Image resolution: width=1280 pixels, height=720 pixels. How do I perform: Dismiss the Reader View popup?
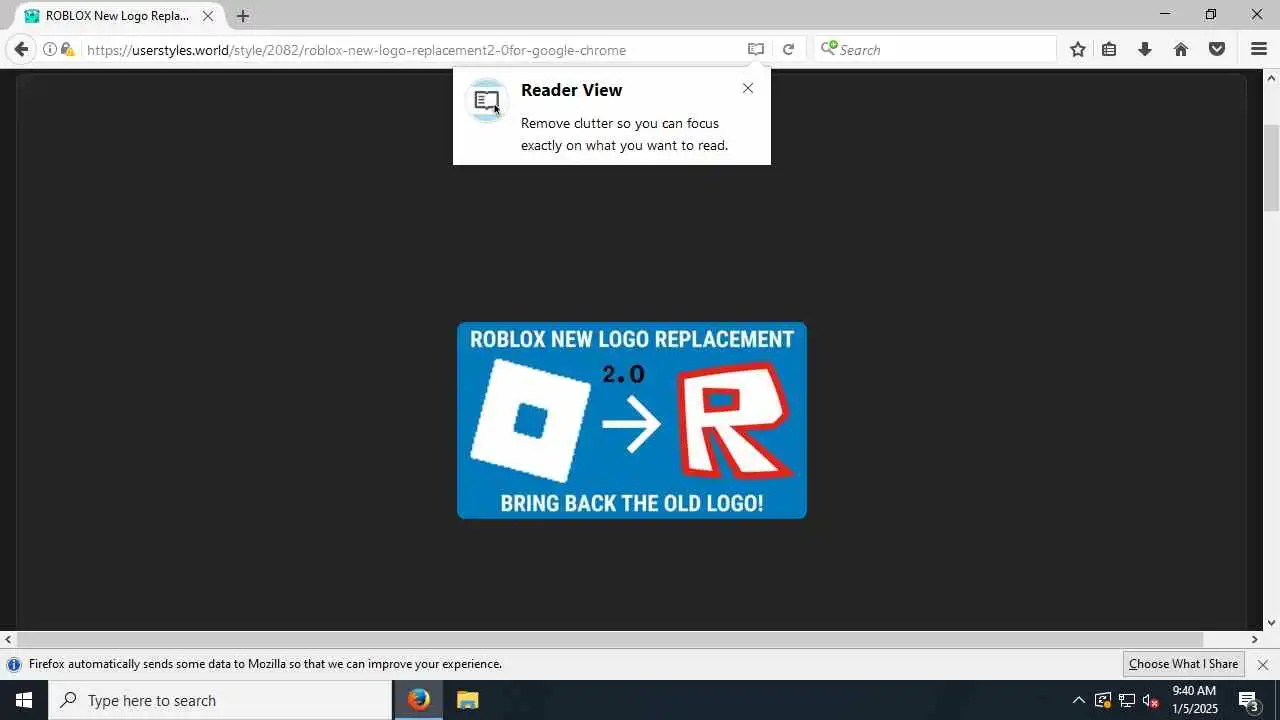(x=748, y=88)
